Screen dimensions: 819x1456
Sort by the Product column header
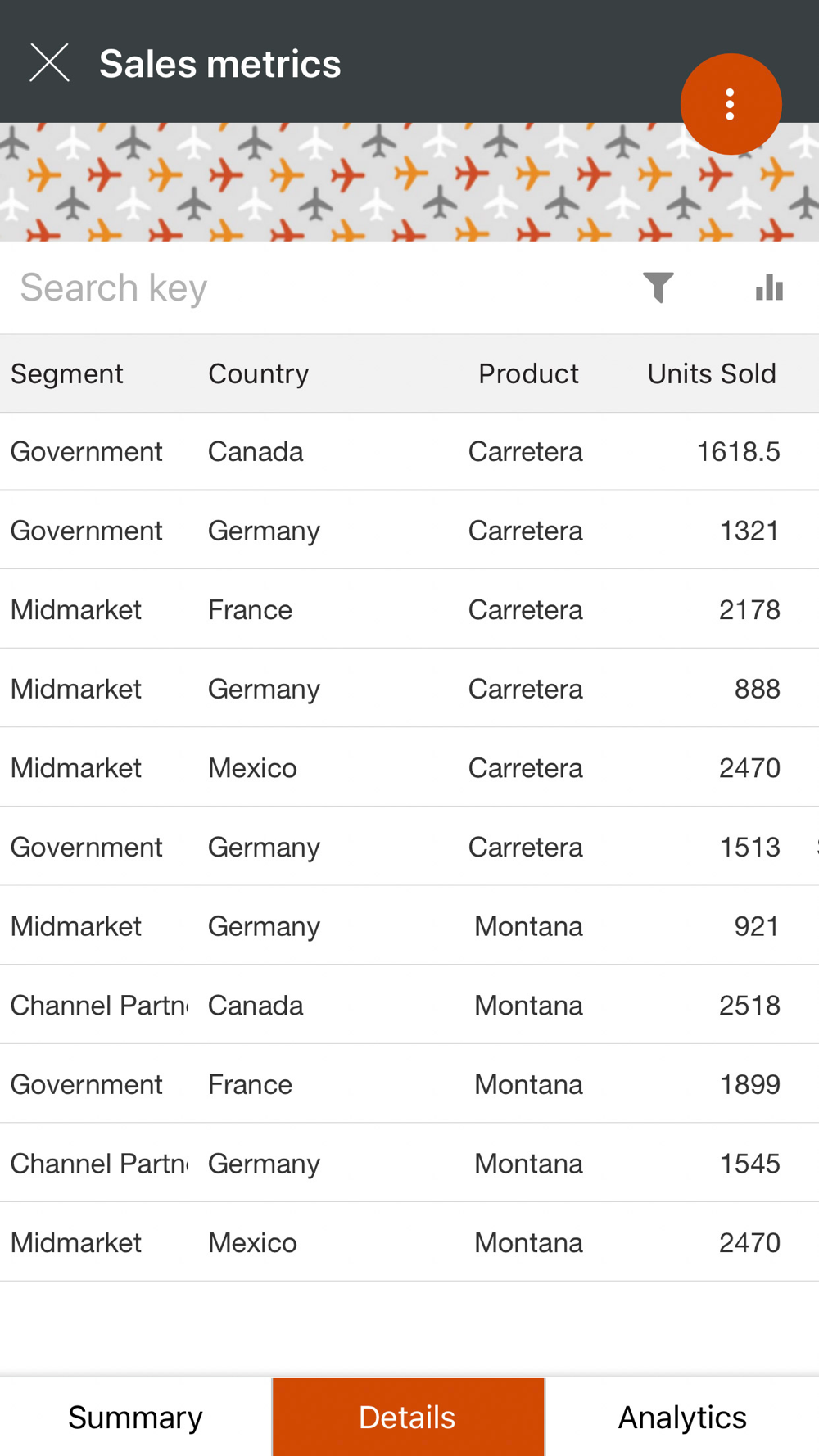(x=528, y=373)
